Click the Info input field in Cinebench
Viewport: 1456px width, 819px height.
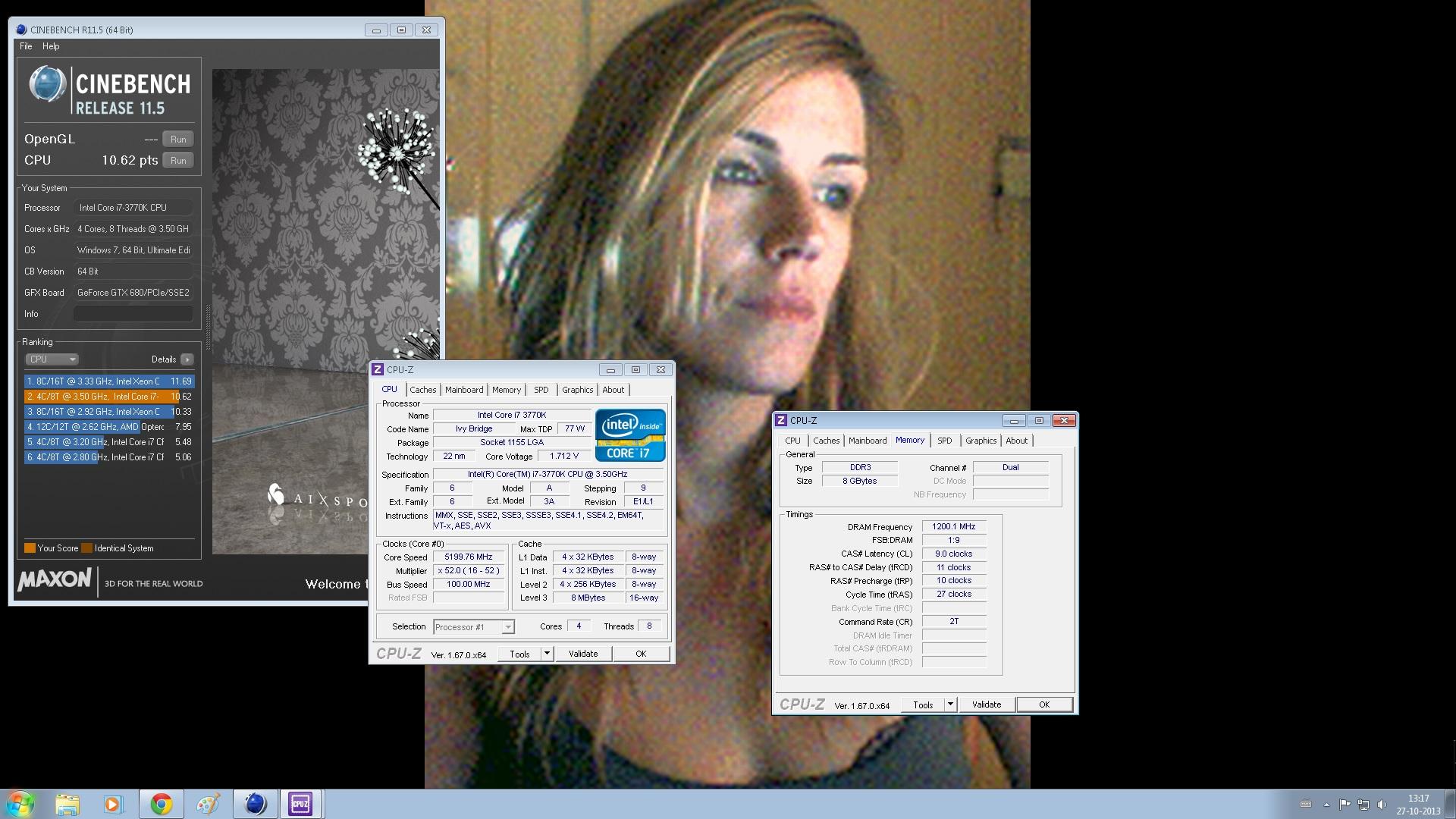pyautogui.click(x=133, y=314)
